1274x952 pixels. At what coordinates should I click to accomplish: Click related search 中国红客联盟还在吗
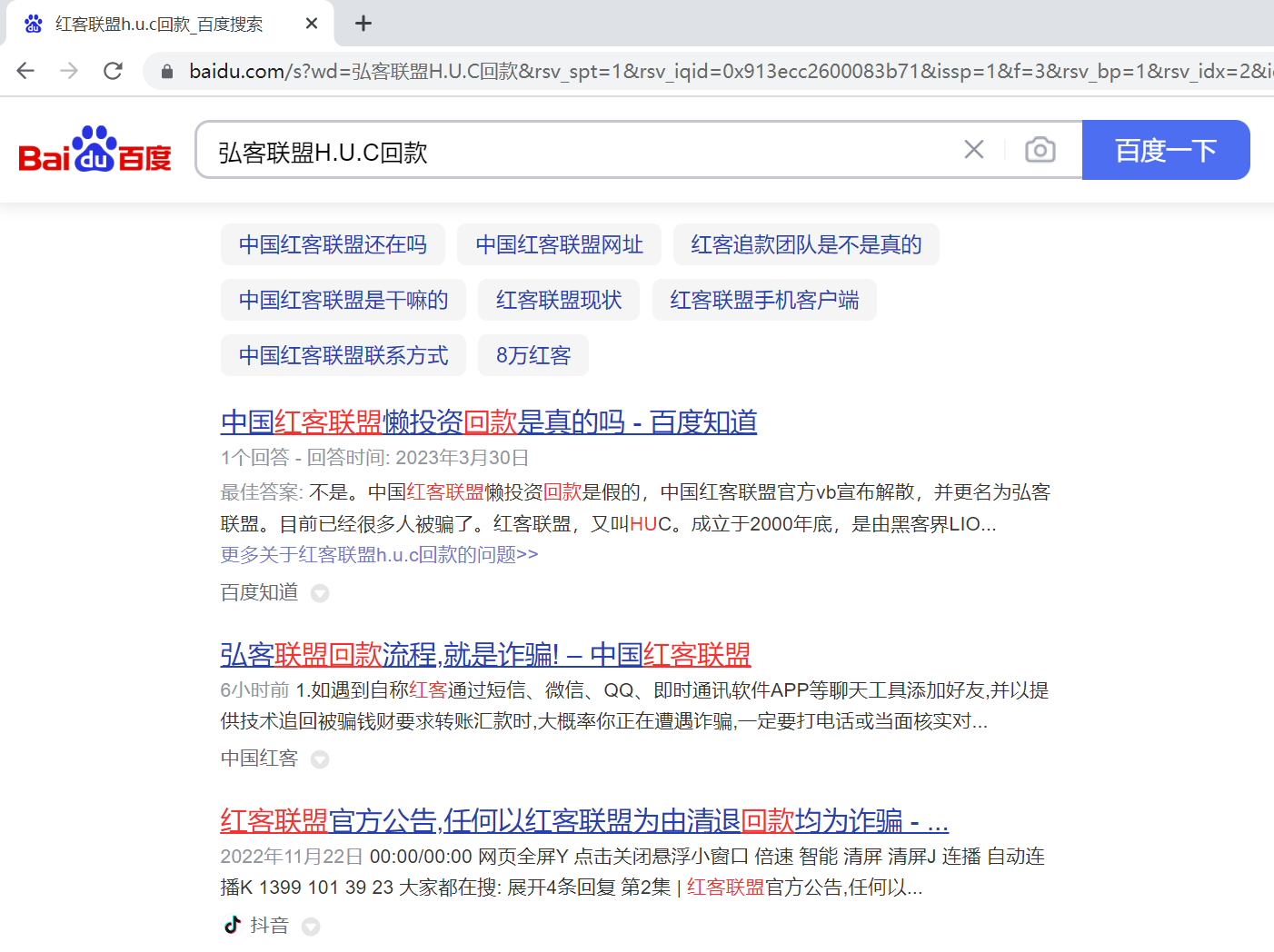pyautogui.click(x=333, y=244)
